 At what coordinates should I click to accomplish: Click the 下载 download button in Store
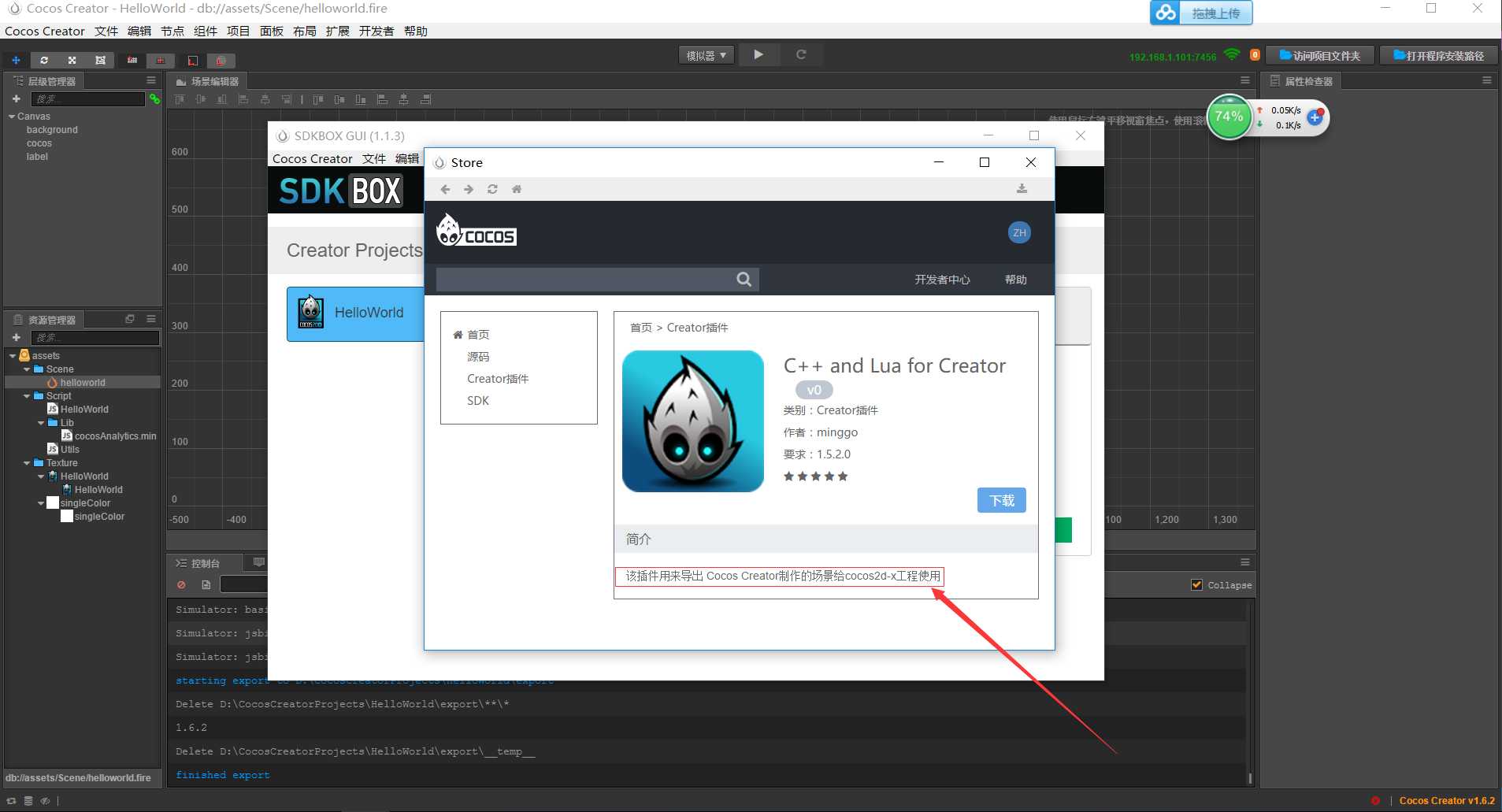coord(1001,500)
